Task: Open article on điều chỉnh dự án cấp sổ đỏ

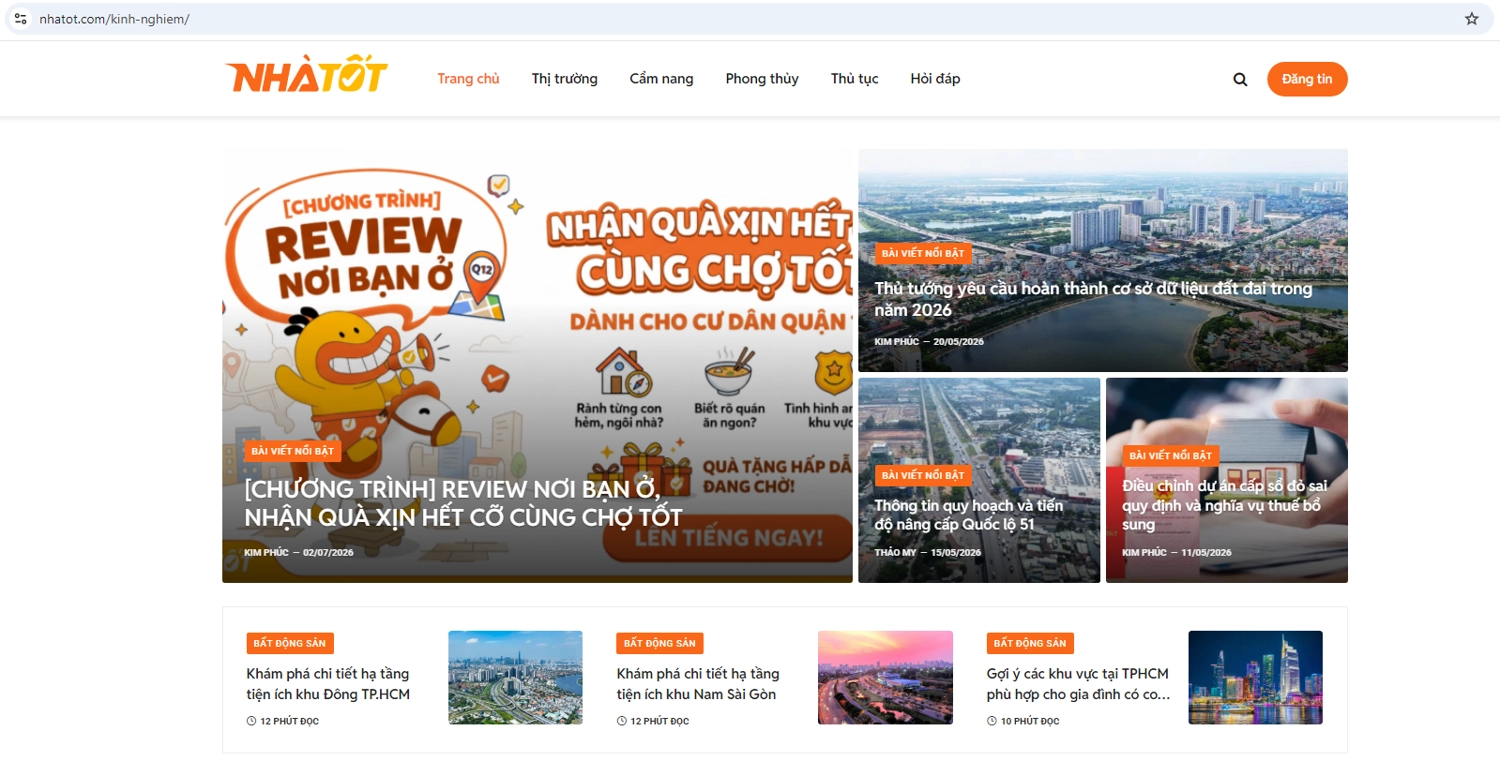Action: (1225, 505)
